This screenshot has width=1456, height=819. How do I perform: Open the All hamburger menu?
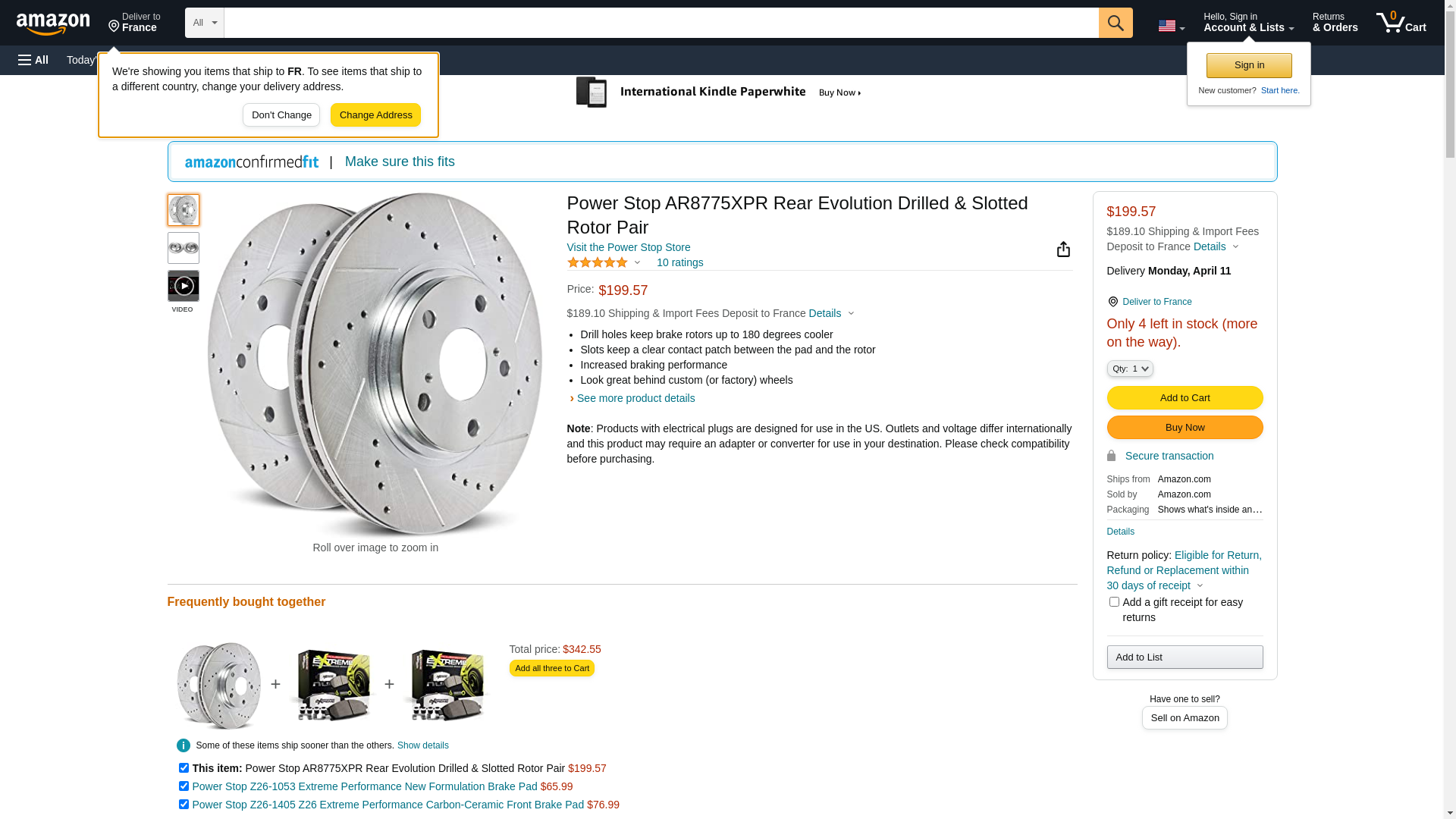[33, 60]
